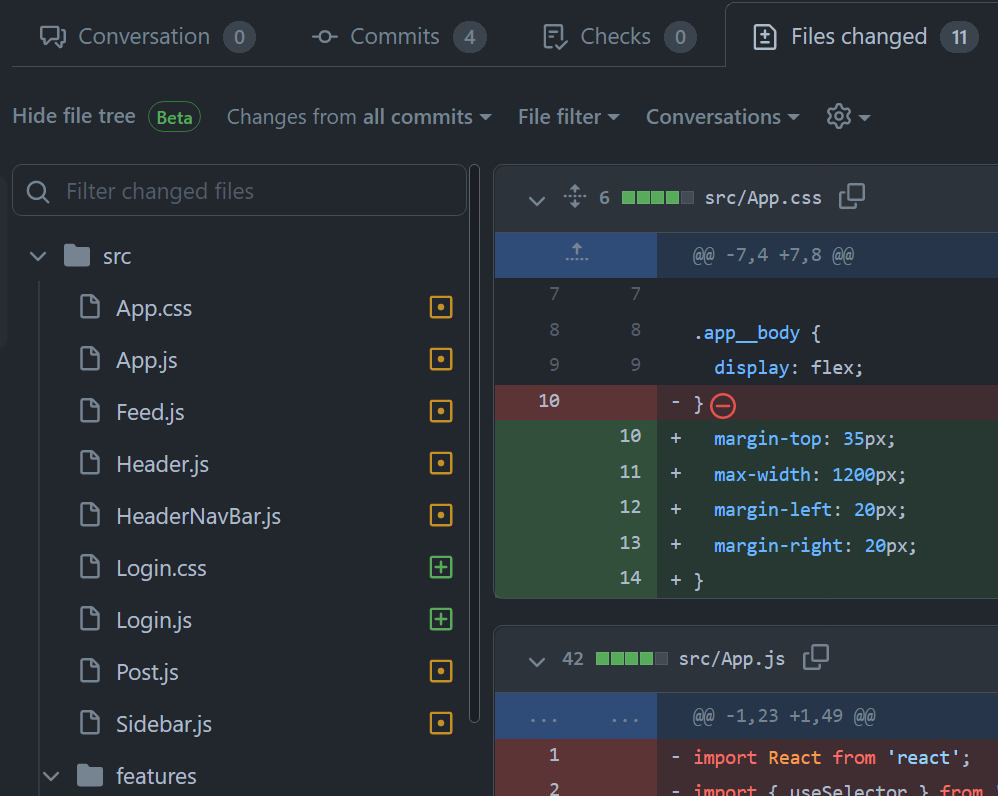Click modified status icon for HeaderNavBar.js

441,515
